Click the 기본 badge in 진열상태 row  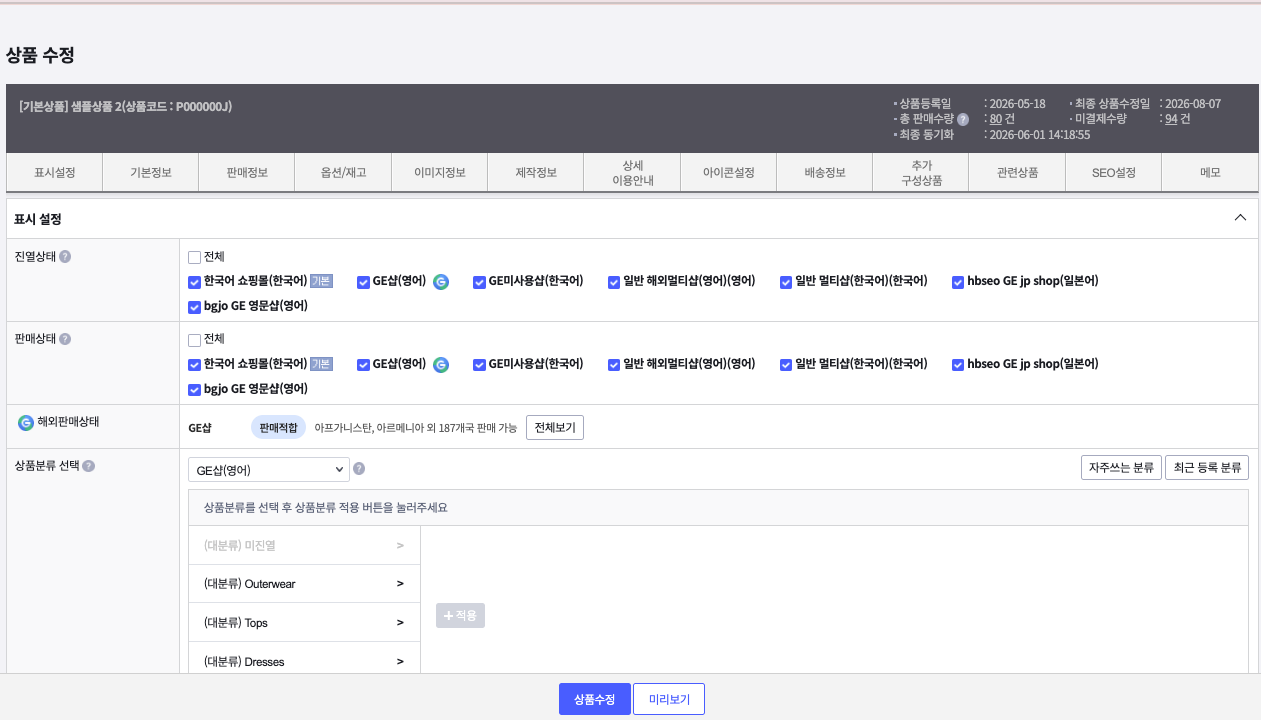320,282
